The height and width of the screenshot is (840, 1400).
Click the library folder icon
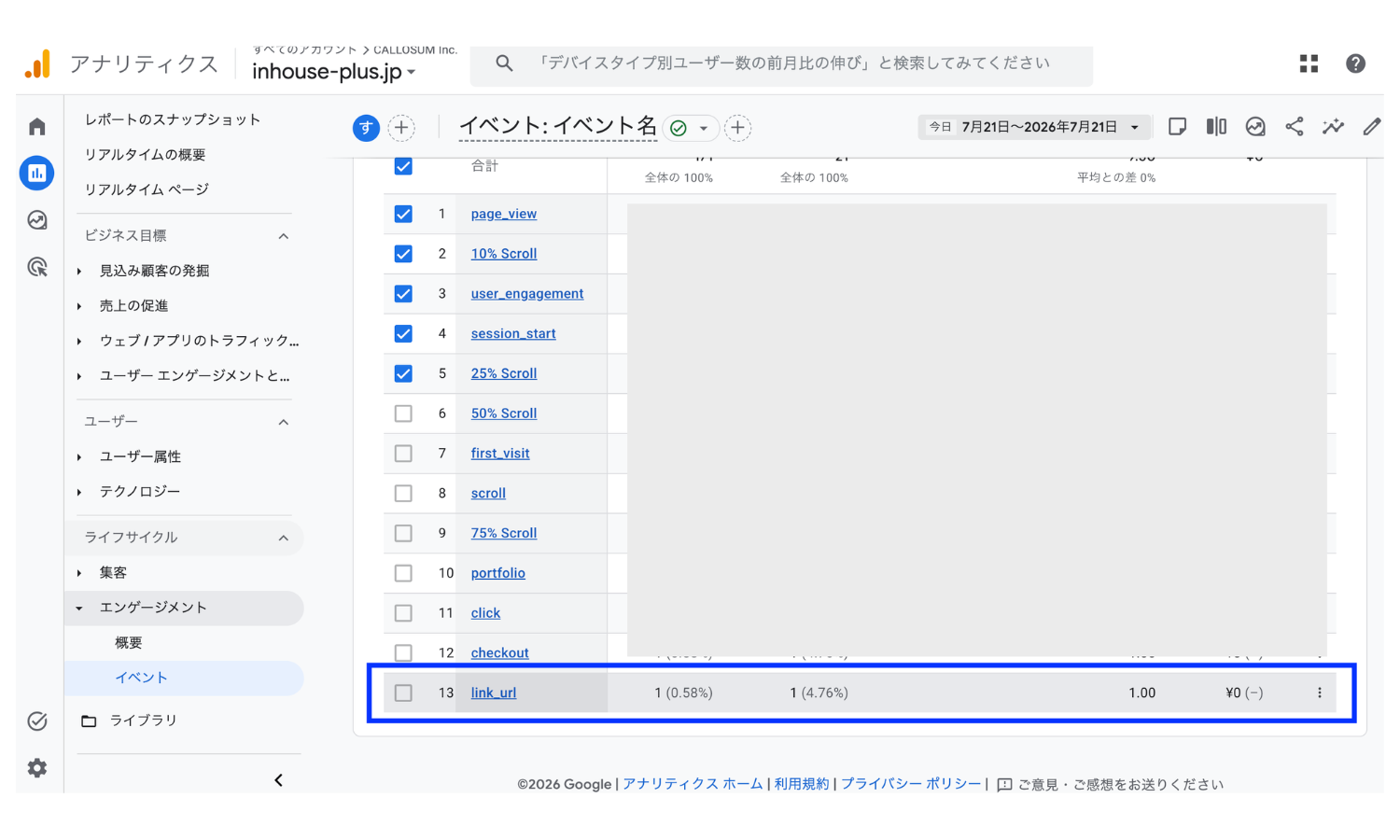click(x=89, y=721)
